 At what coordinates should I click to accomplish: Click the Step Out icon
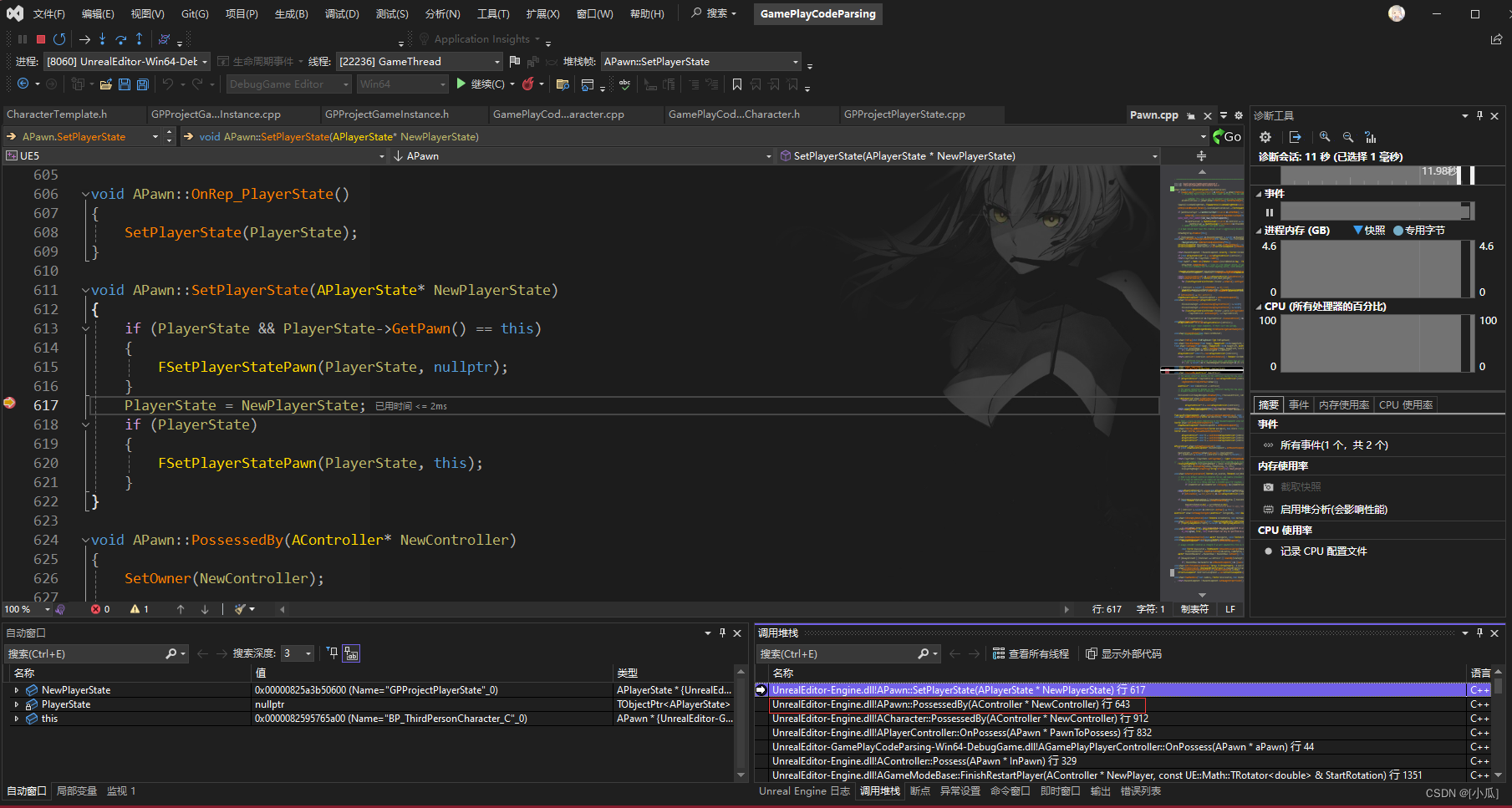pyautogui.click(x=140, y=39)
